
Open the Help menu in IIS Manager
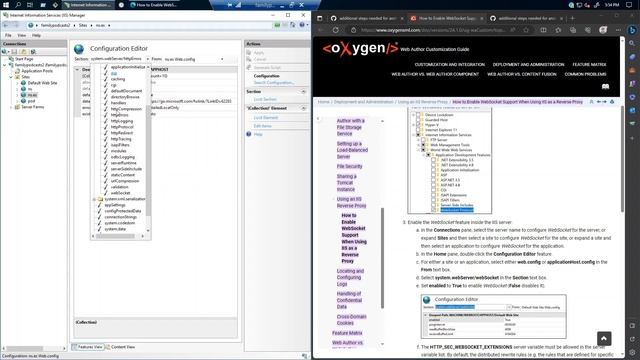point(36,36)
